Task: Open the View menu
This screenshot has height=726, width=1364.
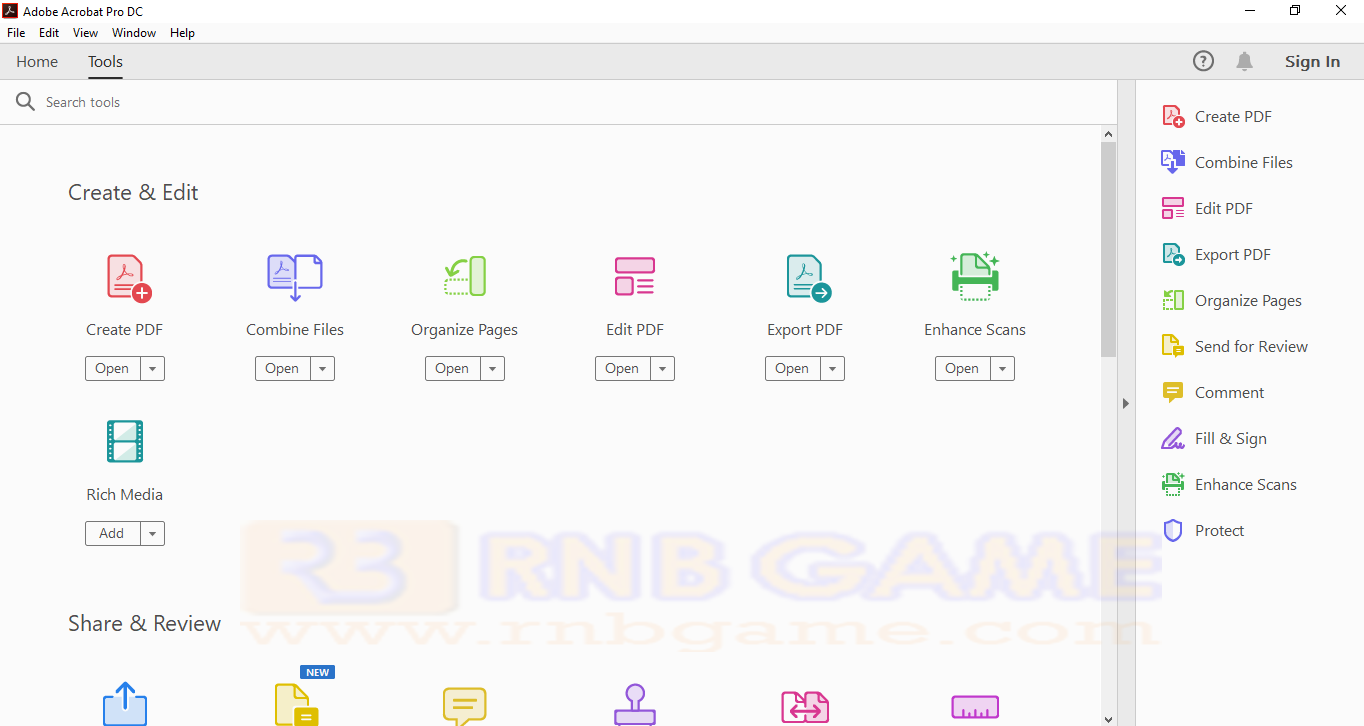Action: tap(86, 33)
